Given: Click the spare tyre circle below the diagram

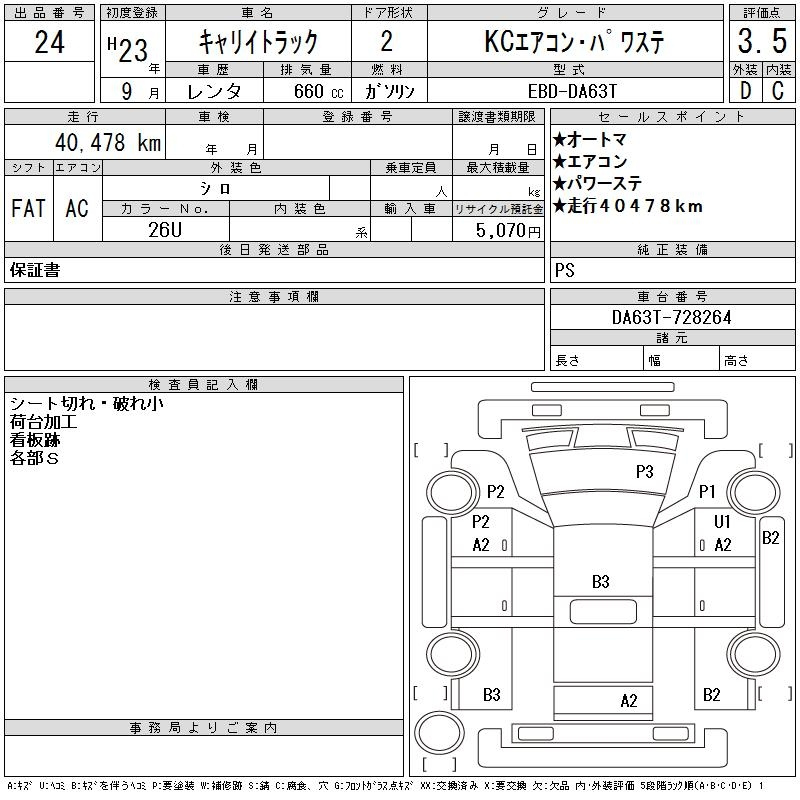Looking at the screenshot, I should pos(439,732).
